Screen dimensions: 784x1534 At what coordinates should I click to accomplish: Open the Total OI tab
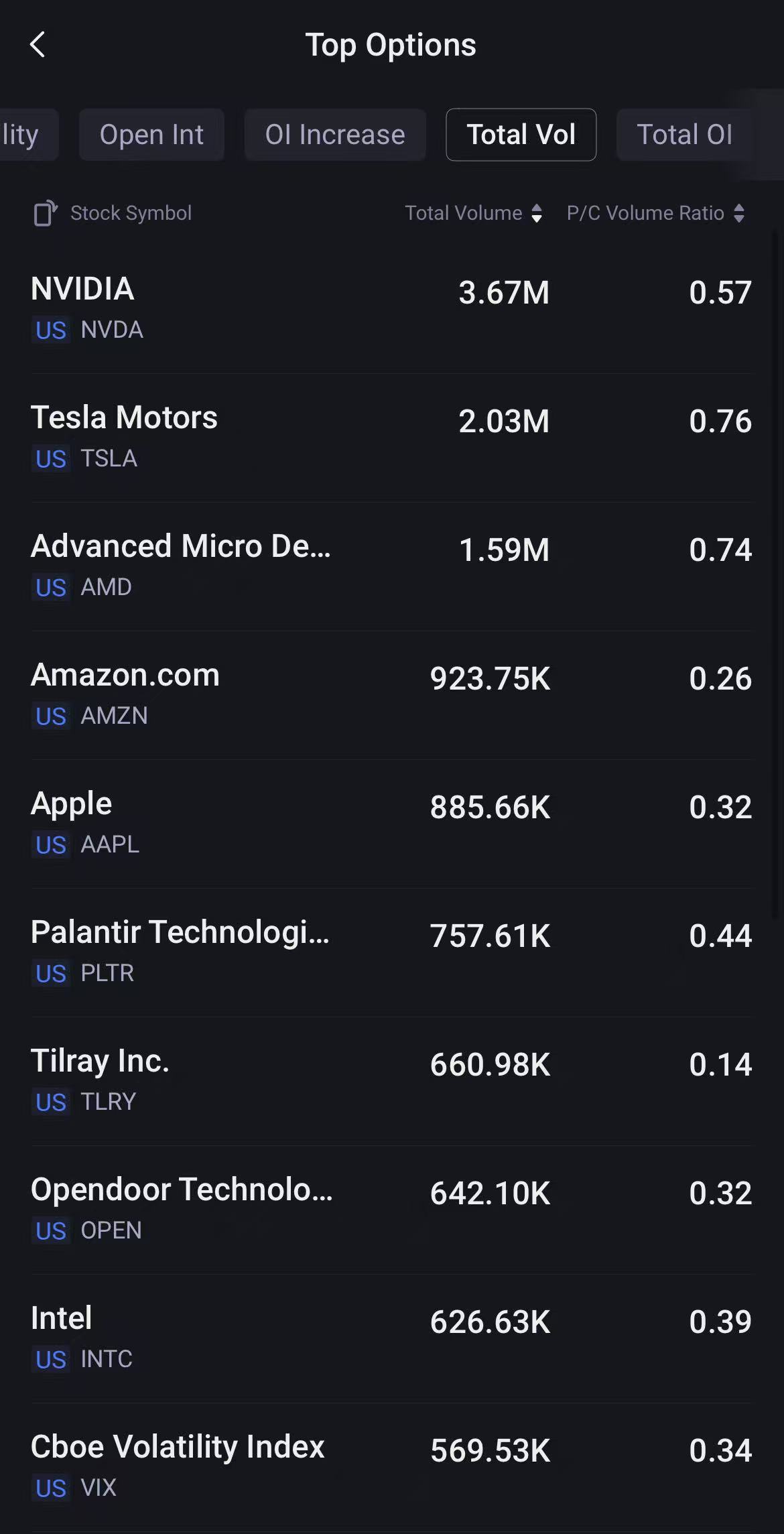684,135
